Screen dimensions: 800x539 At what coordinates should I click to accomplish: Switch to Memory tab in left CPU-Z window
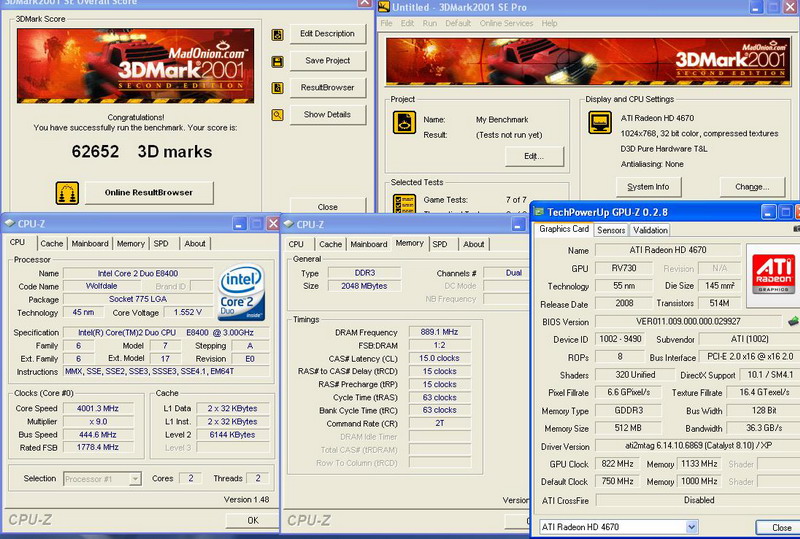131,243
